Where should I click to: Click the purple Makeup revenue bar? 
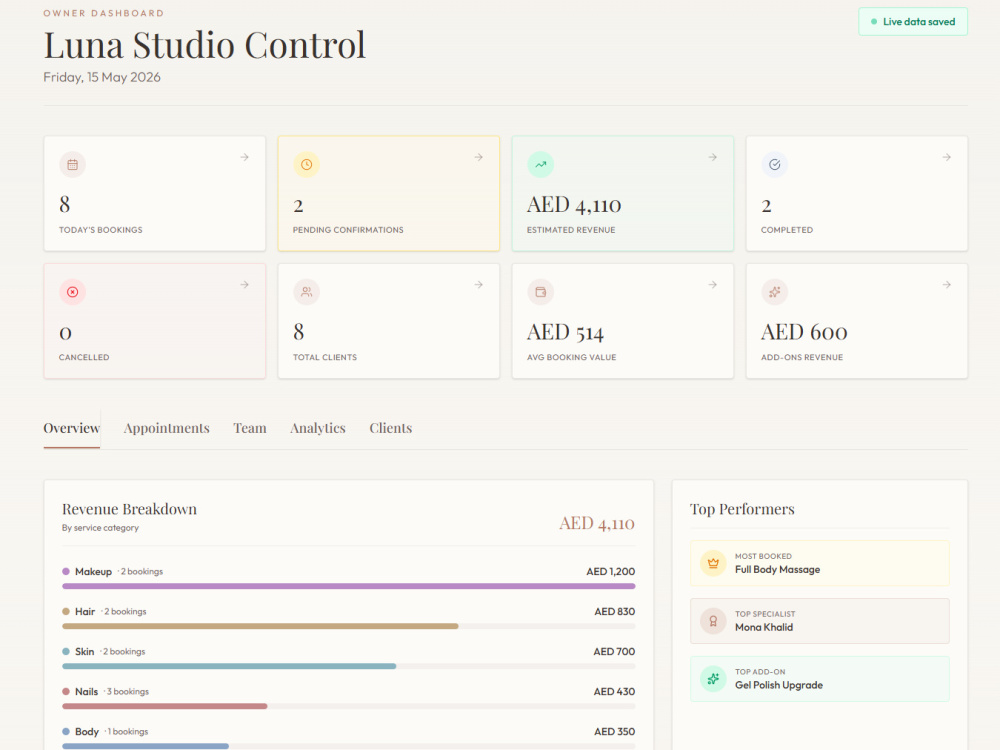coord(348,586)
